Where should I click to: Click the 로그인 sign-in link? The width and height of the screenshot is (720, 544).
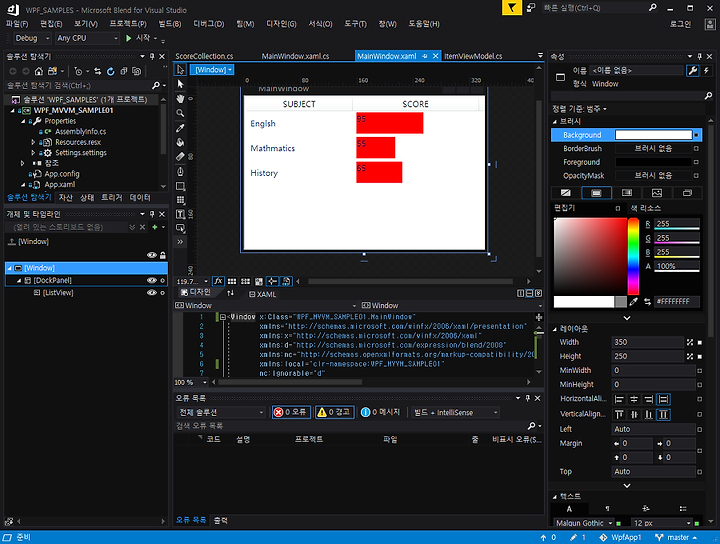[x=681, y=24]
